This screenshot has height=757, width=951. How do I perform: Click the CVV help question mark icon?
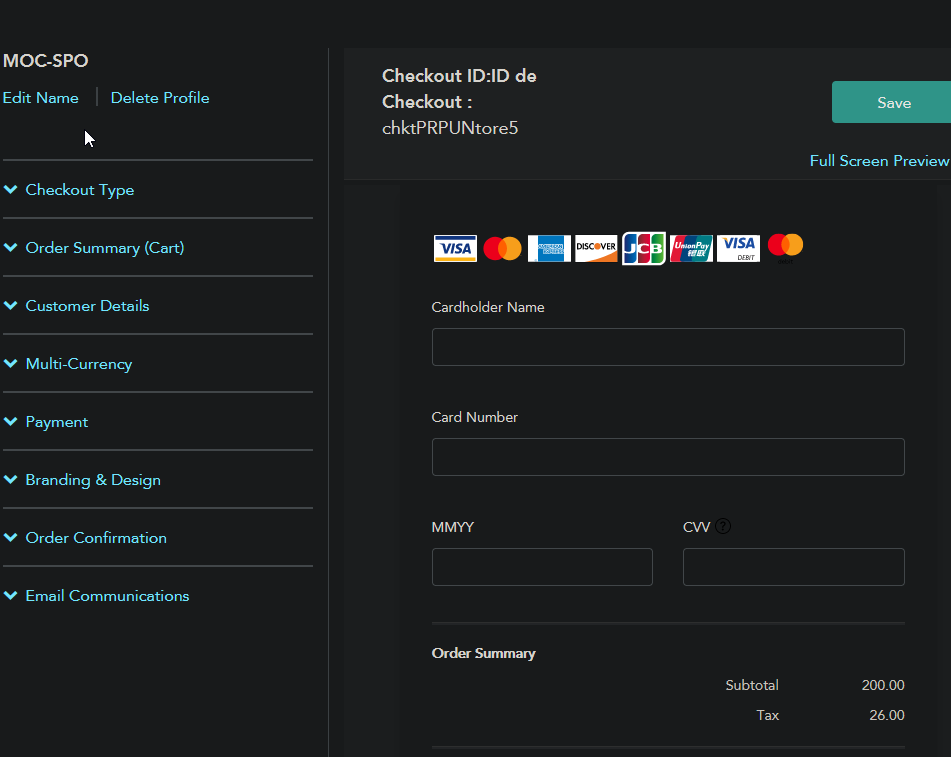[723, 526]
